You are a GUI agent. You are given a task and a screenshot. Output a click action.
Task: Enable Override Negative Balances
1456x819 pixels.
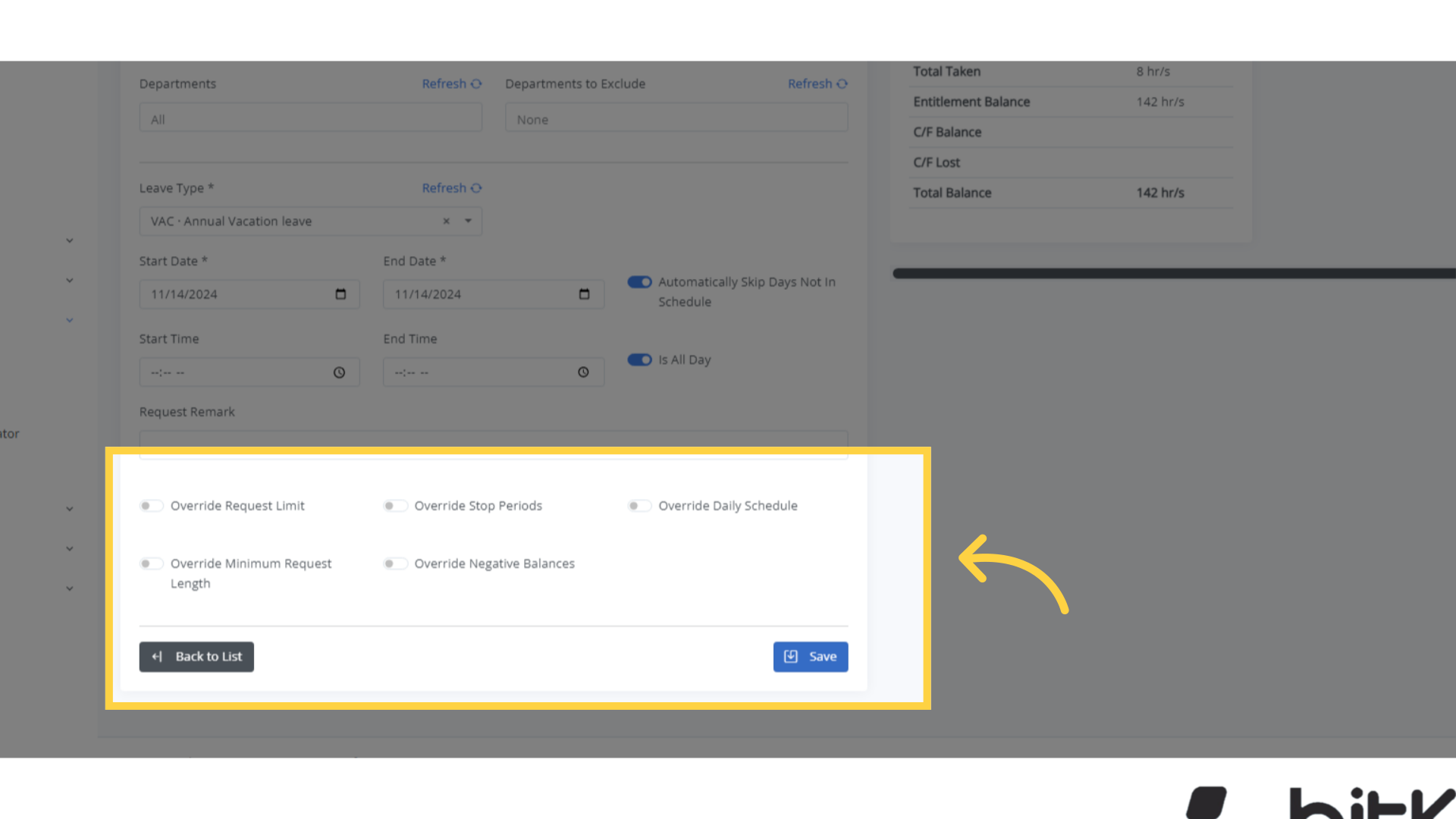click(395, 563)
